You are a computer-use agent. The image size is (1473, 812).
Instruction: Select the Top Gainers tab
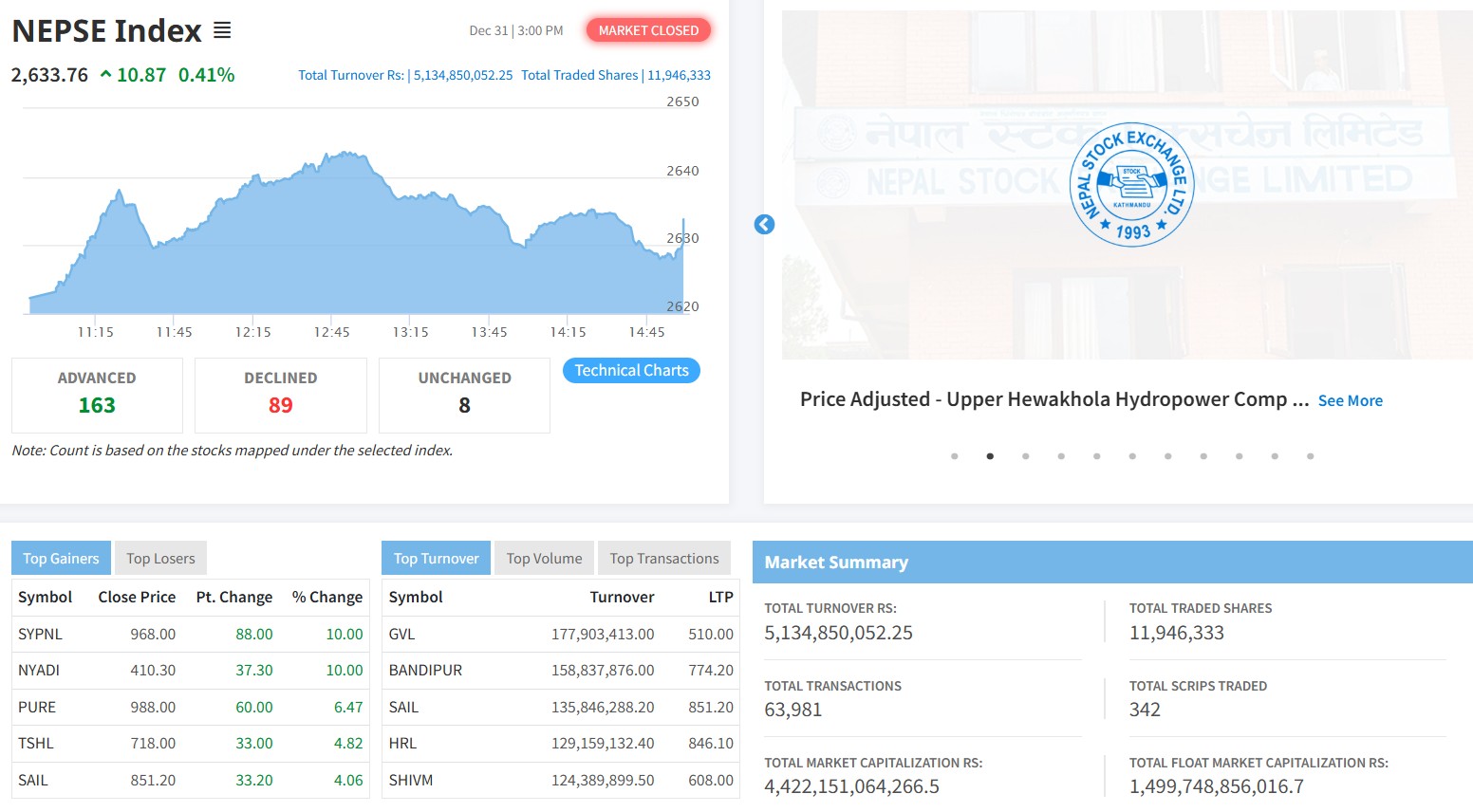[61, 559]
